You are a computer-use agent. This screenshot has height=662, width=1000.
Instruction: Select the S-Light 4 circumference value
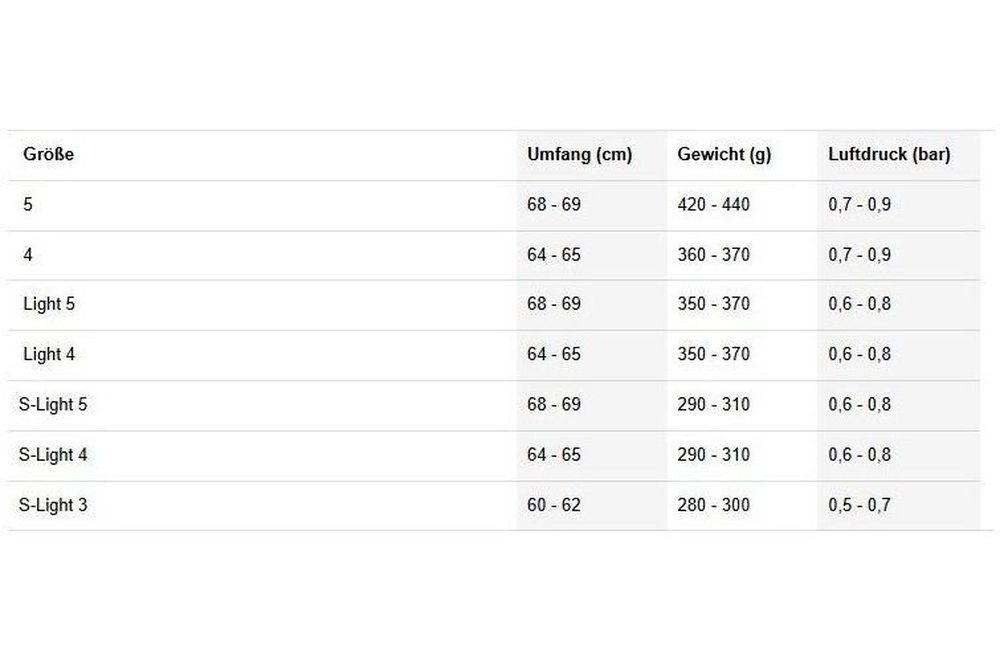(553, 455)
